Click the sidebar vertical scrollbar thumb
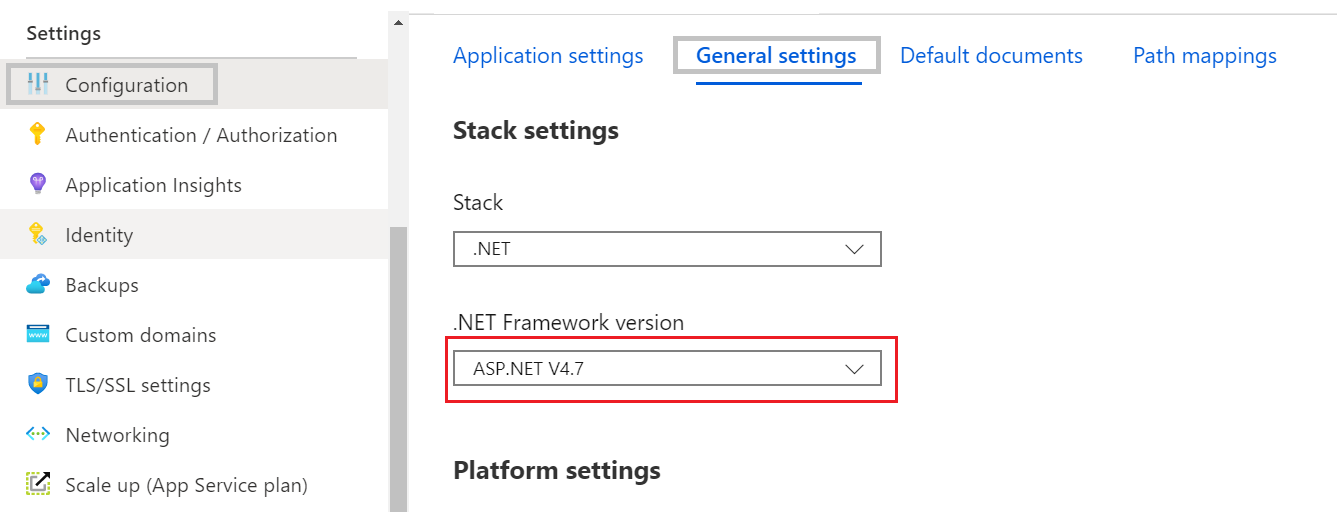This screenshot has height=512, width=1337. (x=398, y=370)
